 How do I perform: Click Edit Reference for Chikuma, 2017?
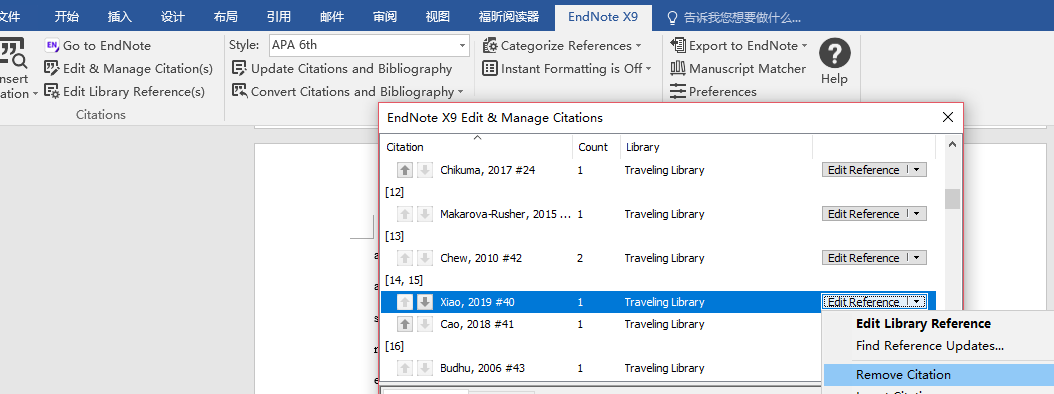point(863,170)
